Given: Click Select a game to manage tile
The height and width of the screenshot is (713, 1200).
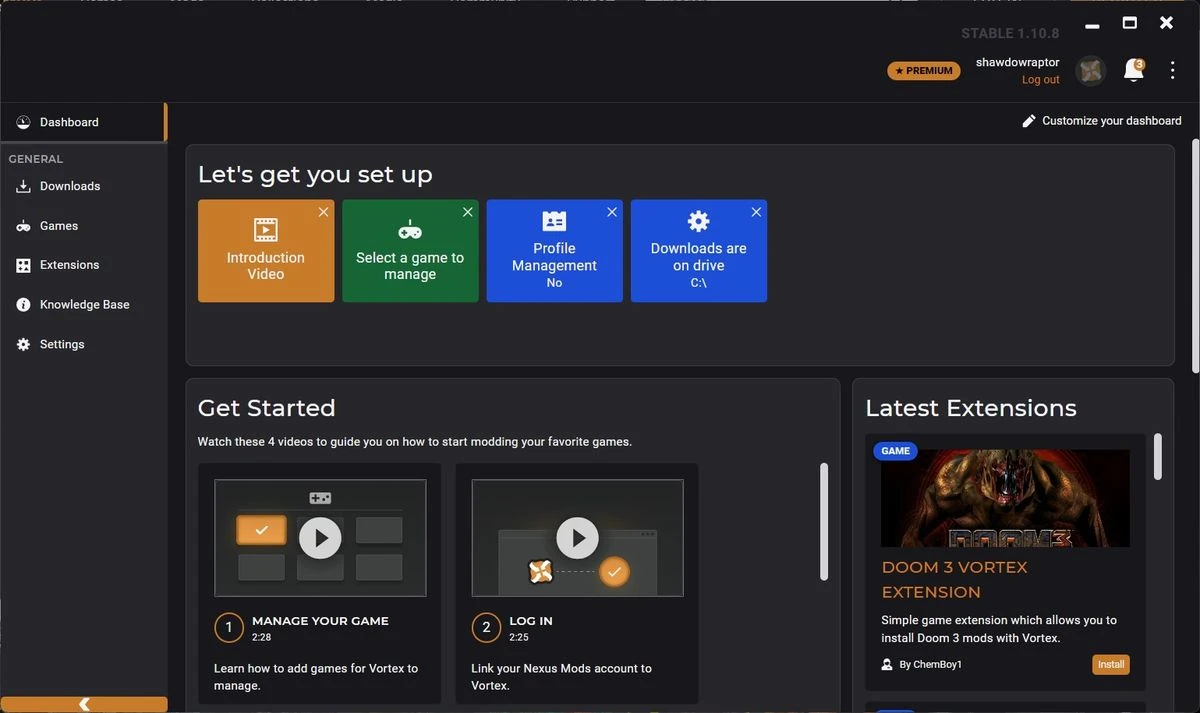Looking at the screenshot, I should (410, 251).
